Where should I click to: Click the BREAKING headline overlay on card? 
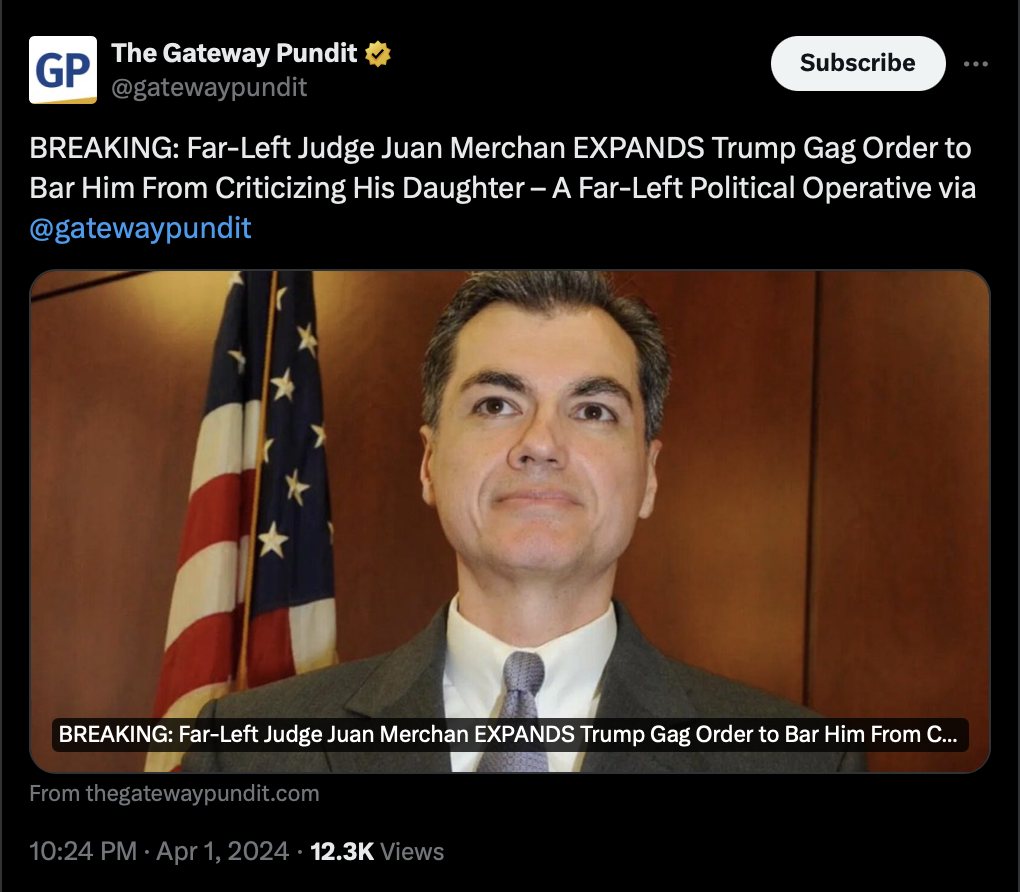click(509, 735)
